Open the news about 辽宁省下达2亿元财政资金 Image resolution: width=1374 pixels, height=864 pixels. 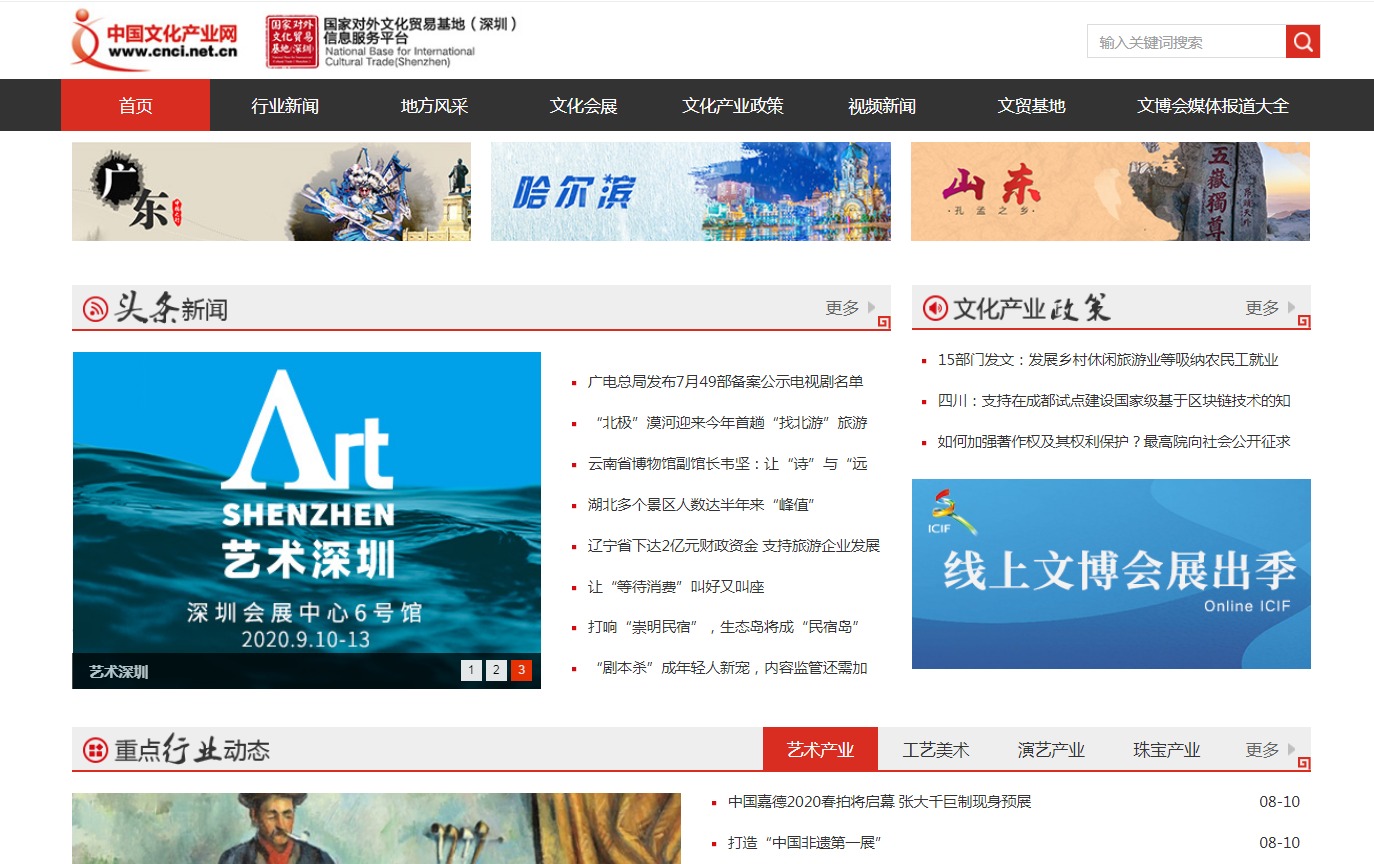coord(731,545)
